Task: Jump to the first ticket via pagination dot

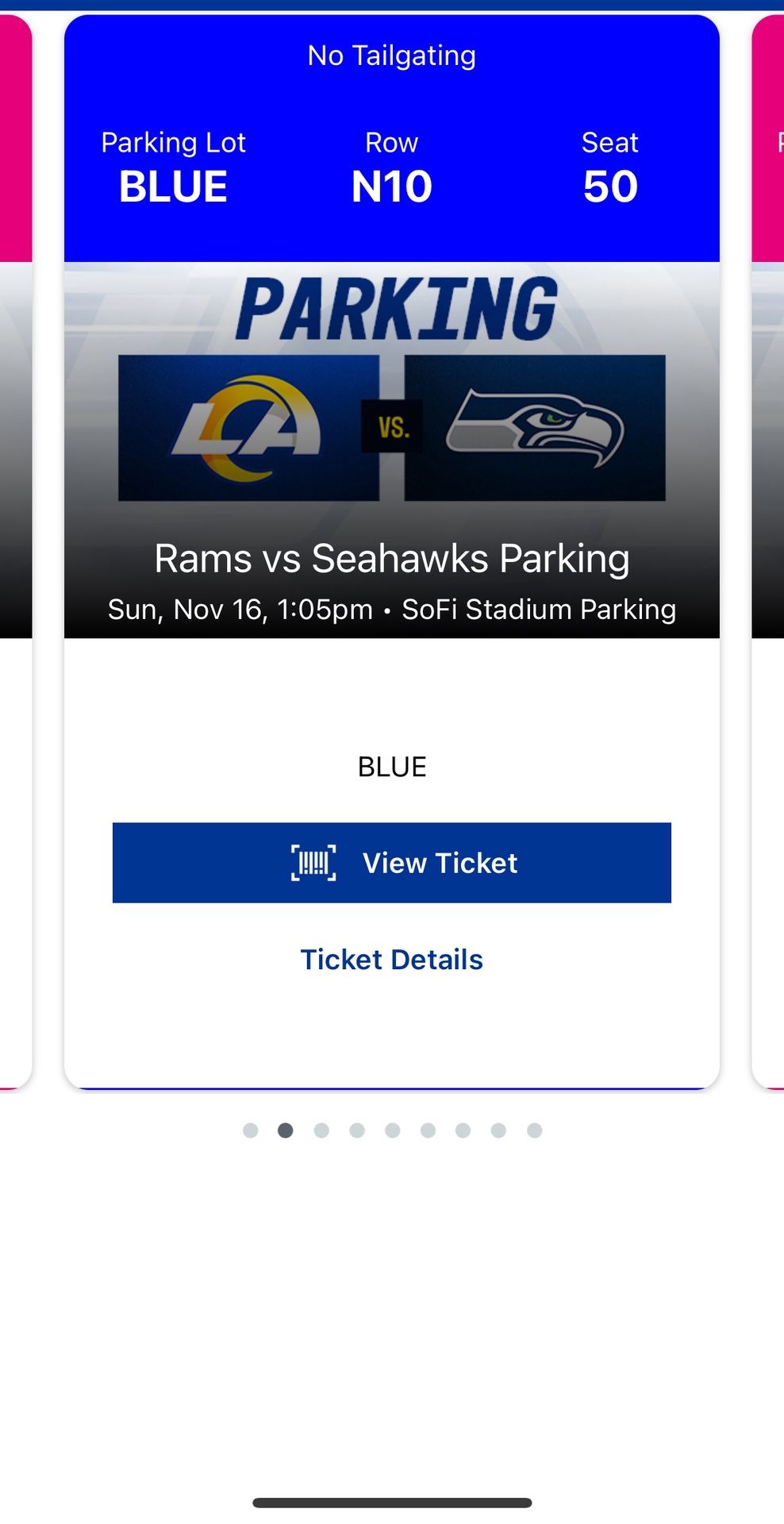Action: 249,1130
